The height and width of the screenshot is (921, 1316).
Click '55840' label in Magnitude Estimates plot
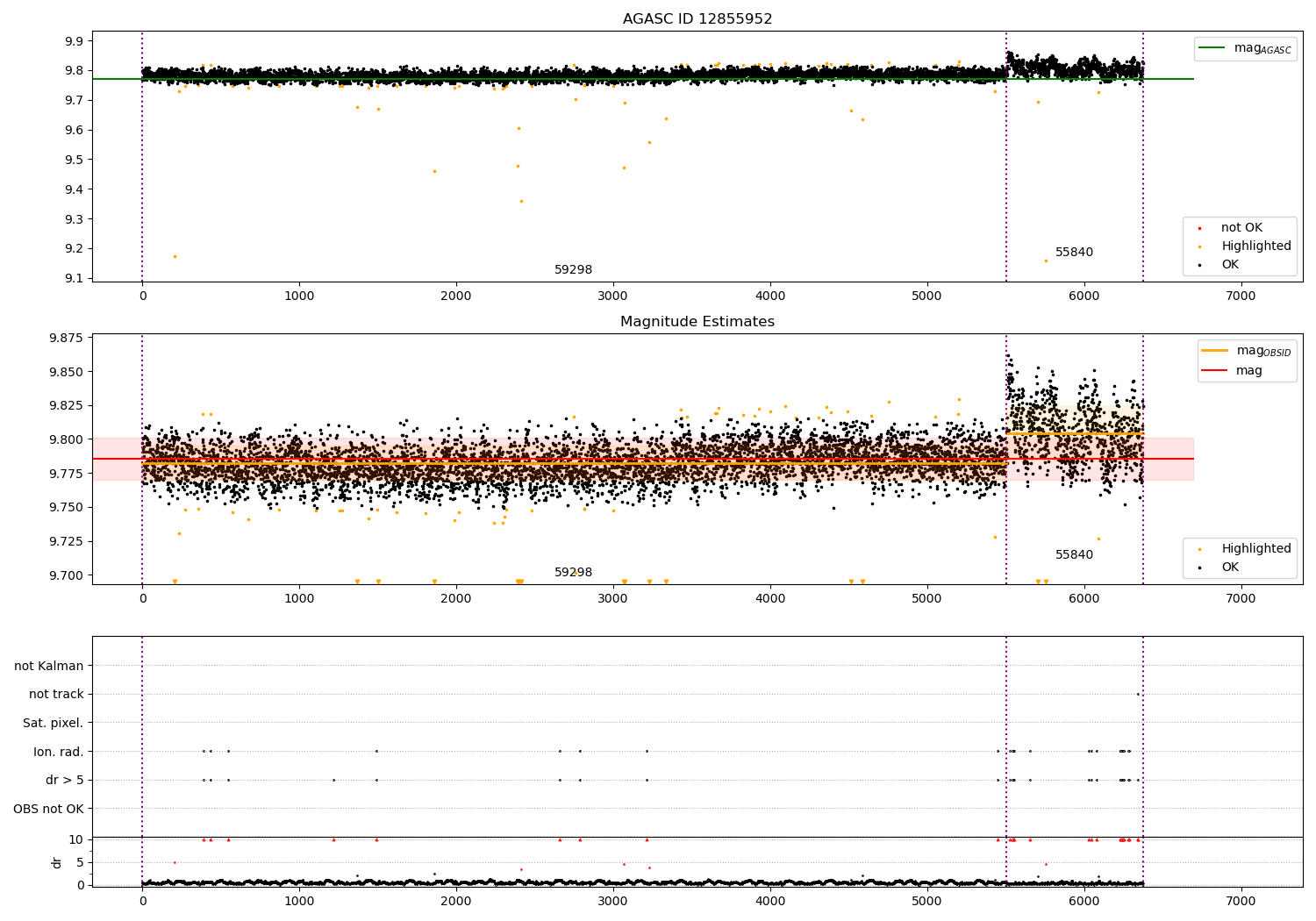[x=1074, y=555]
